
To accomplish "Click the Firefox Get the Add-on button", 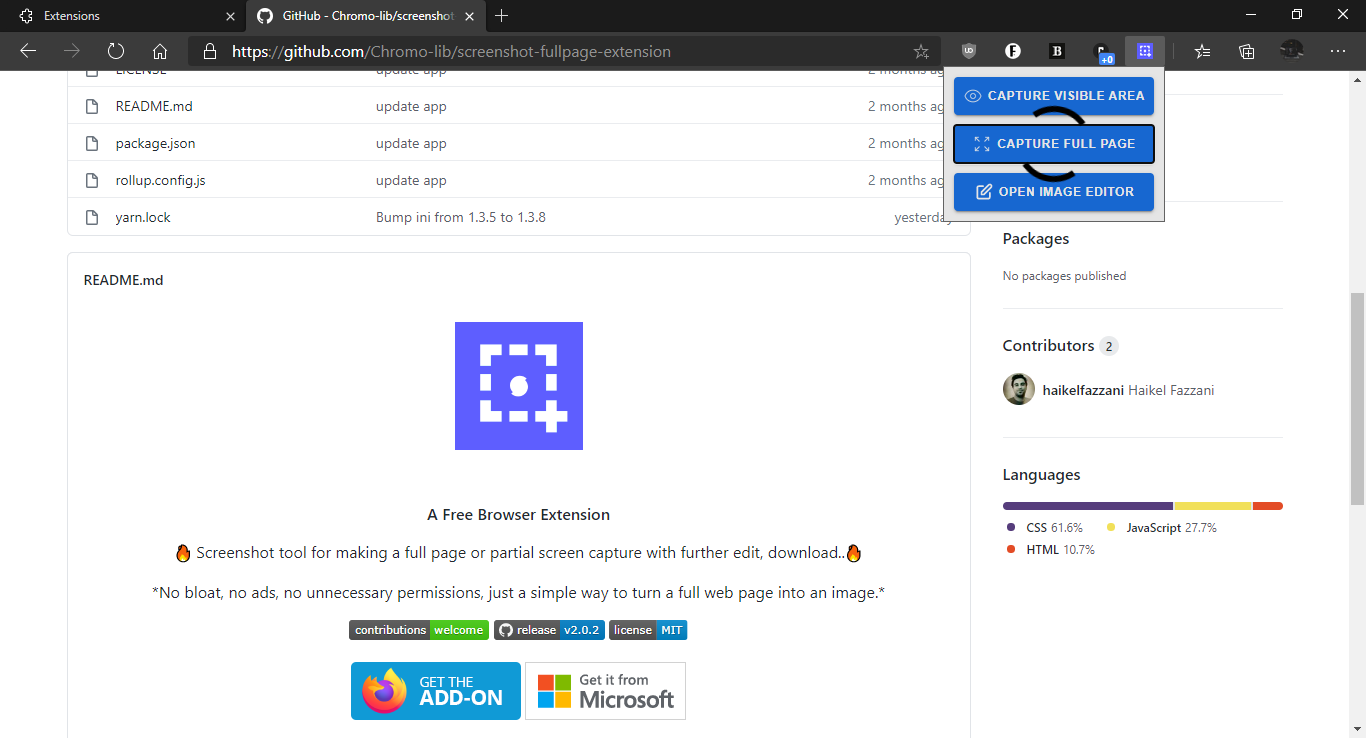I will pyautogui.click(x=436, y=691).
